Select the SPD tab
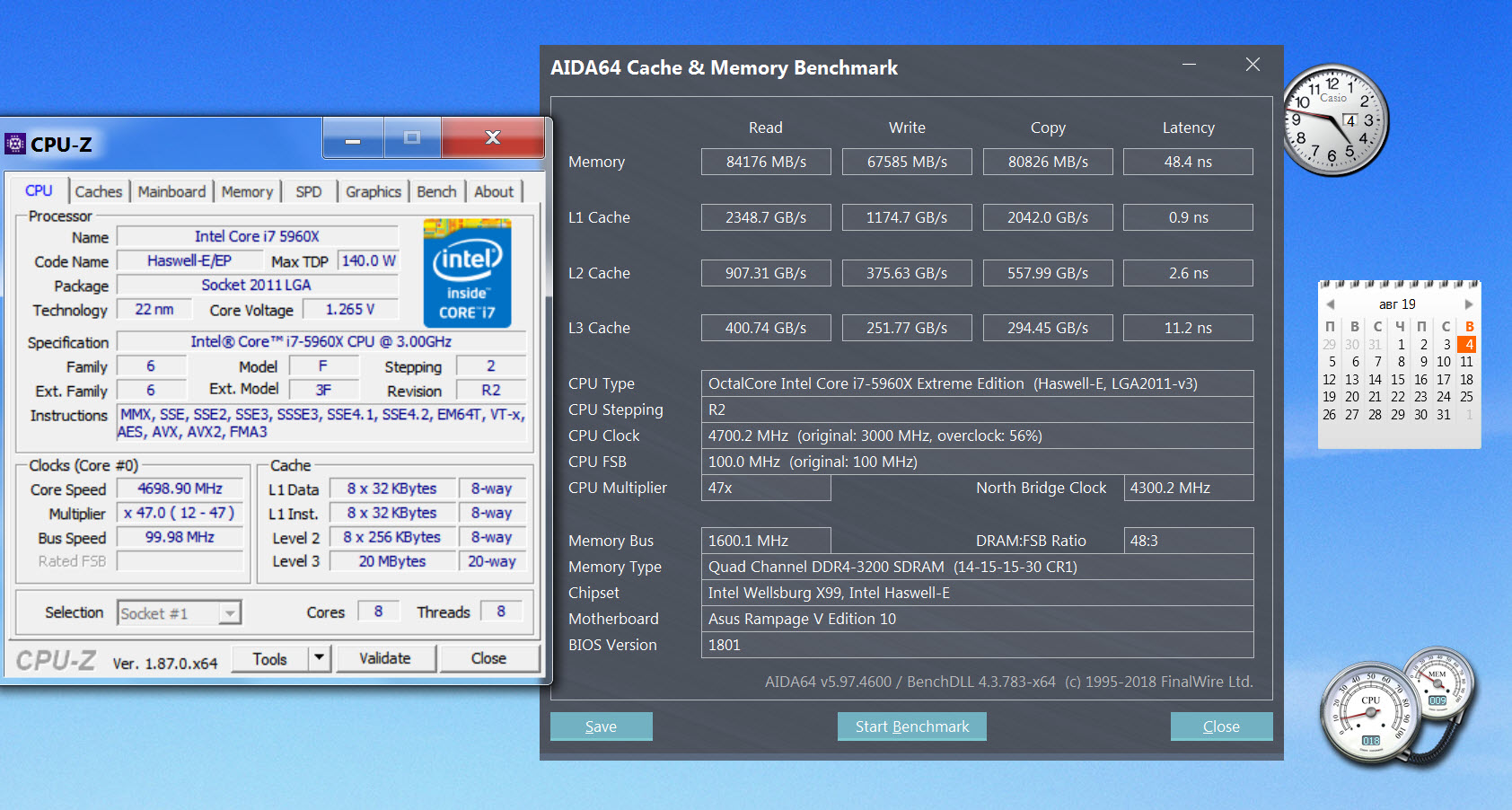This screenshot has height=810, width=1512. tap(309, 191)
